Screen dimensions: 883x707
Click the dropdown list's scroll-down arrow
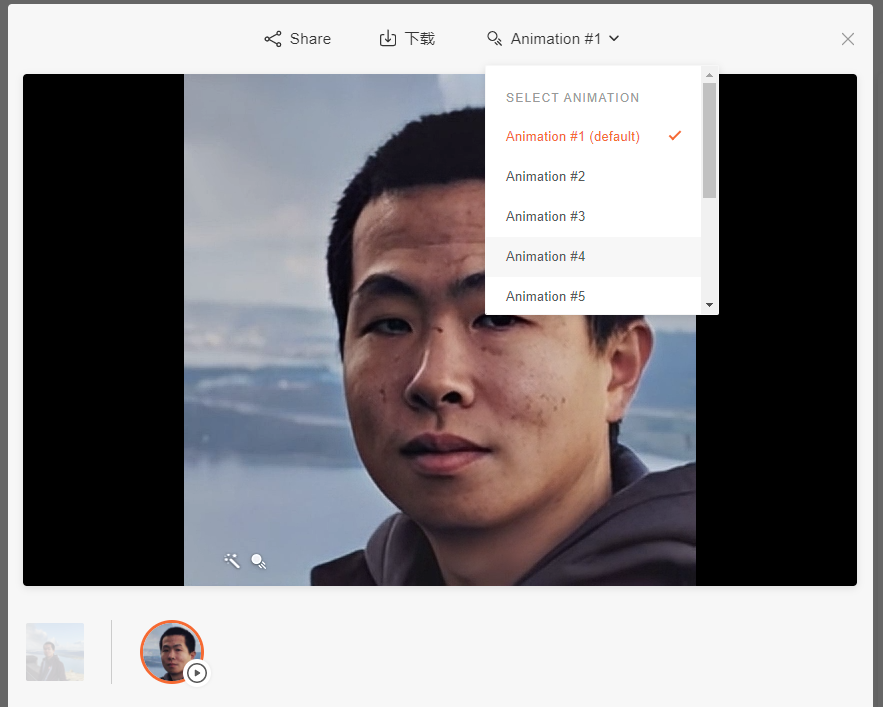point(709,305)
